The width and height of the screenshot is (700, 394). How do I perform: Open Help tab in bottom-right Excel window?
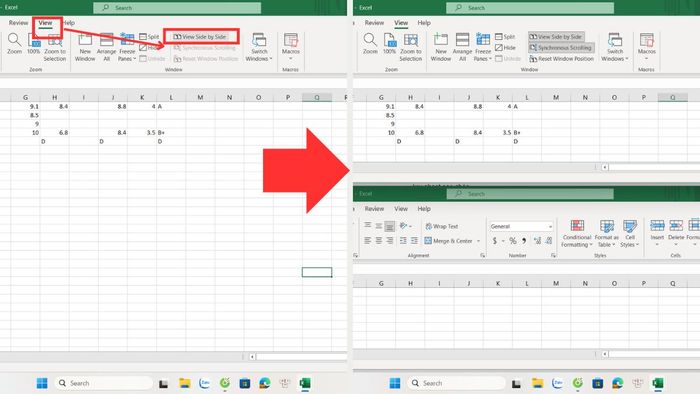pyautogui.click(x=424, y=208)
